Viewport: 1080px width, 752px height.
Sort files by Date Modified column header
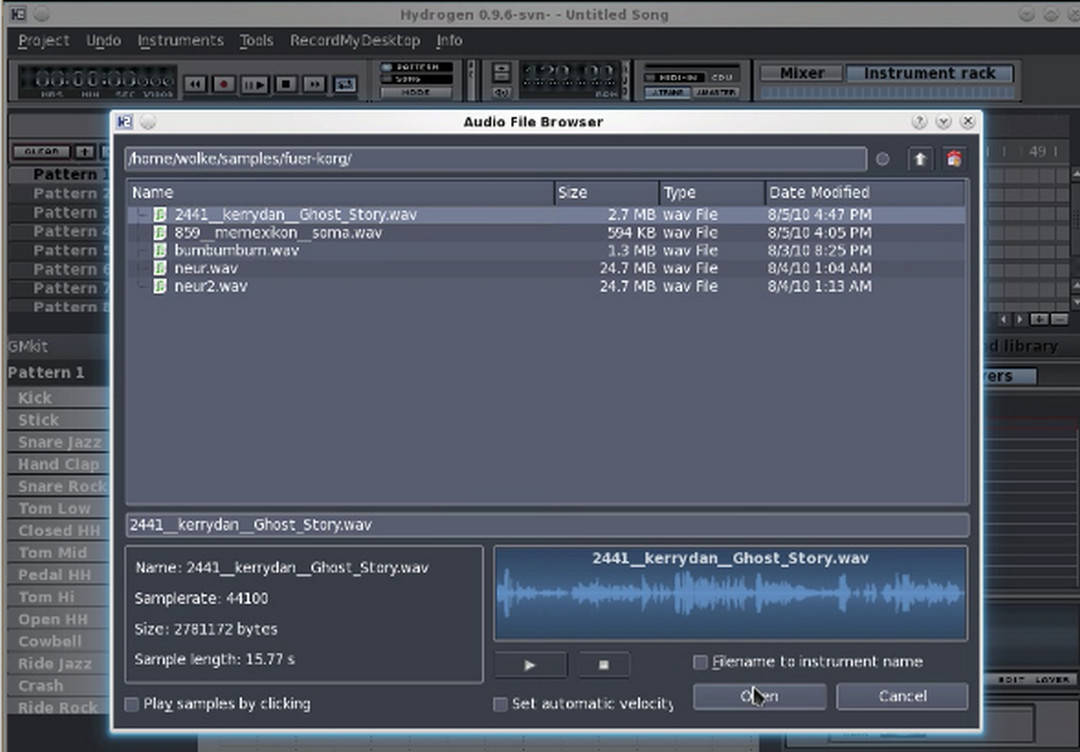pyautogui.click(x=865, y=193)
